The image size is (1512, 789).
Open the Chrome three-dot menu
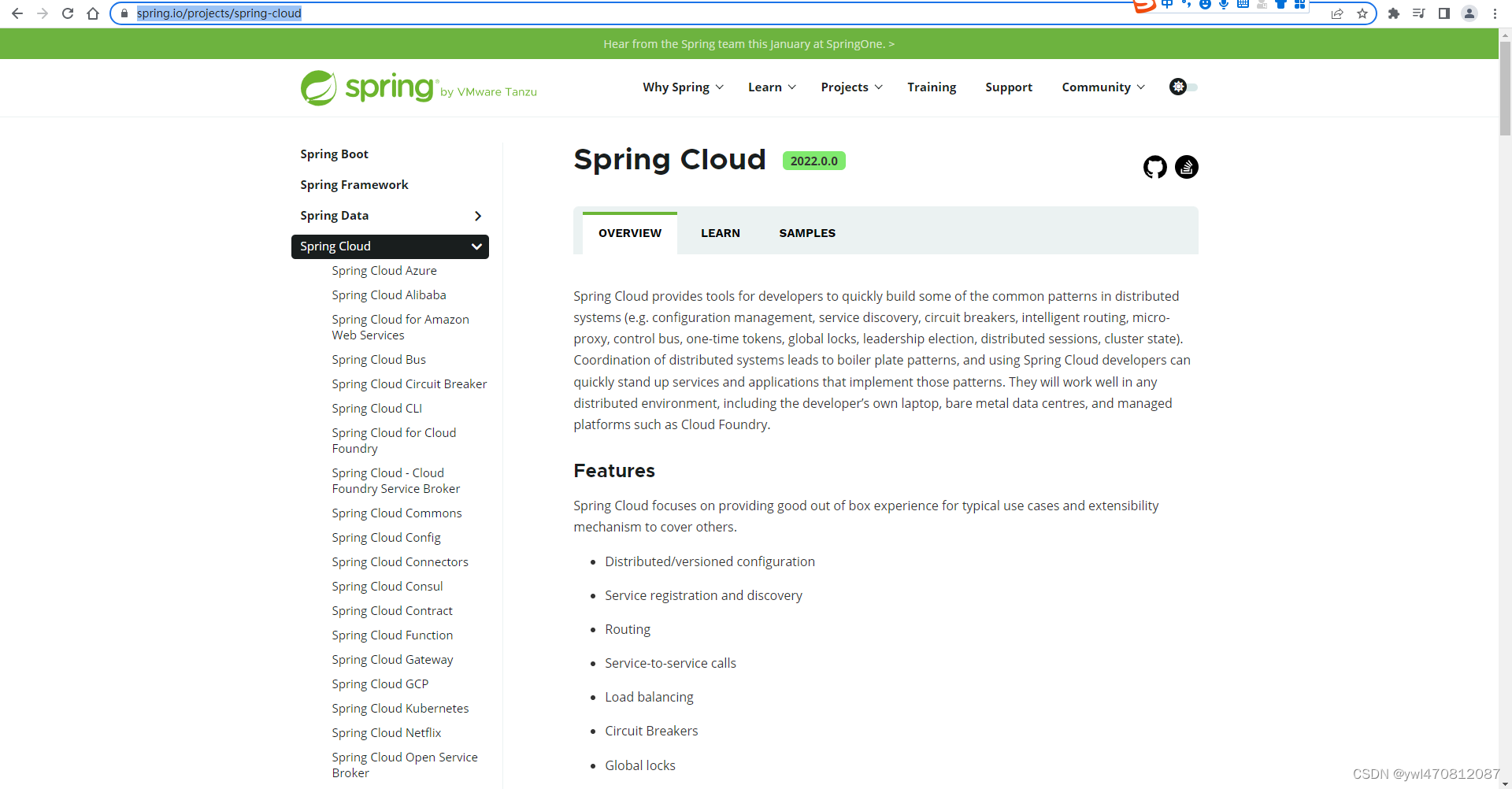pyautogui.click(x=1495, y=13)
